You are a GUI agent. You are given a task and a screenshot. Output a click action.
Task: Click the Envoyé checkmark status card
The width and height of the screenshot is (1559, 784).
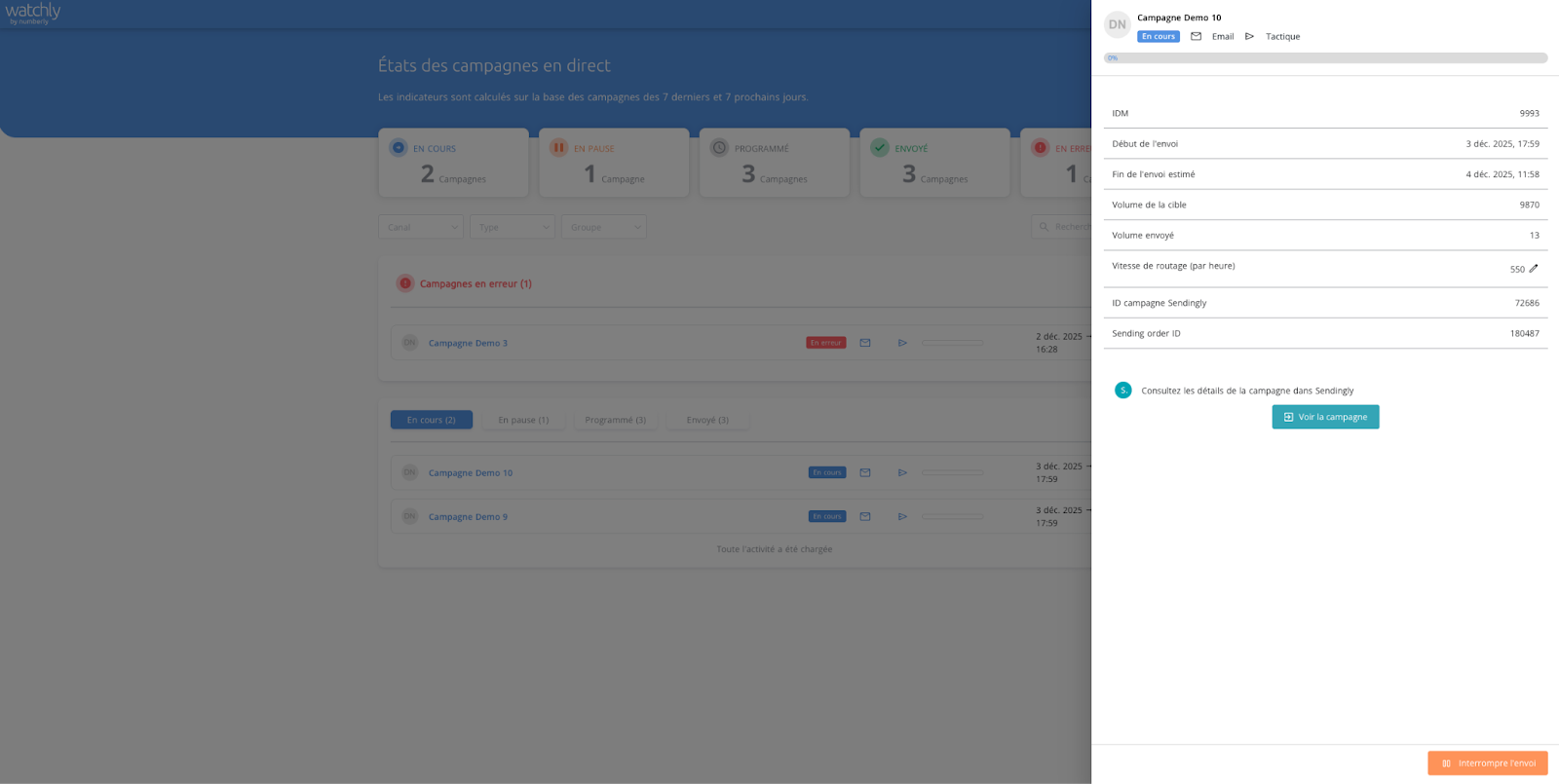[934, 163]
